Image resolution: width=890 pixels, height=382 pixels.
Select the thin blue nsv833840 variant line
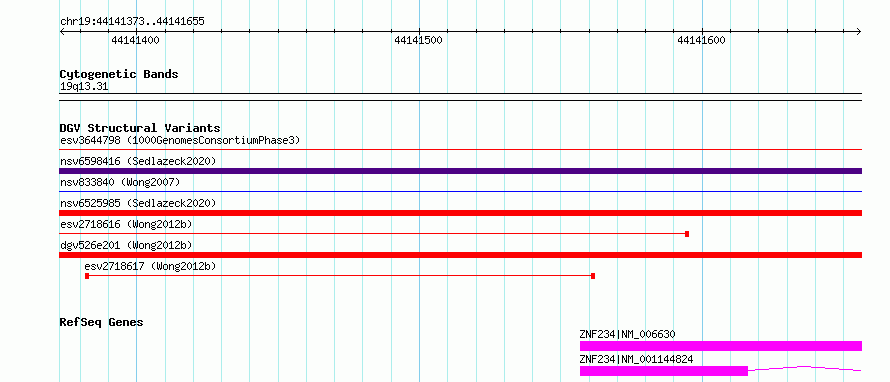461,192
